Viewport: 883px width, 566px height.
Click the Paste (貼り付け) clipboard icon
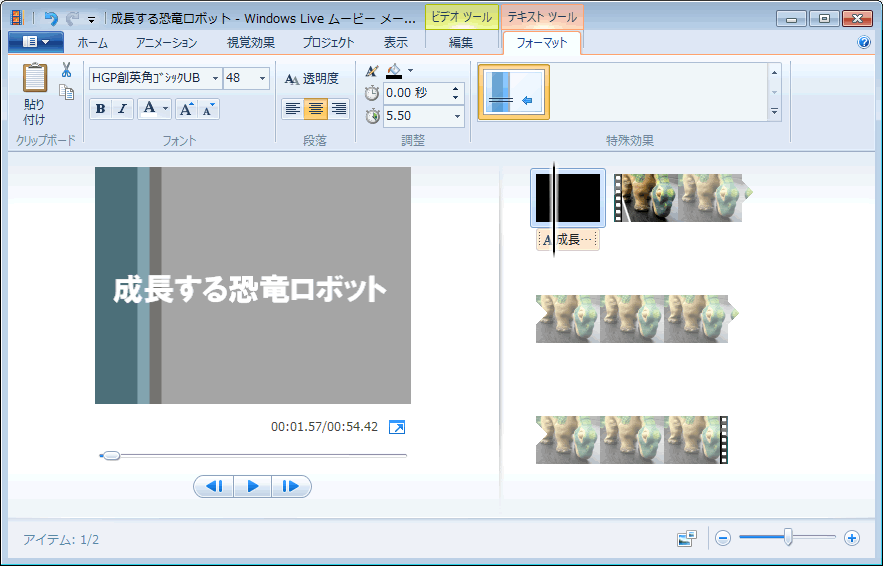coord(35,80)
